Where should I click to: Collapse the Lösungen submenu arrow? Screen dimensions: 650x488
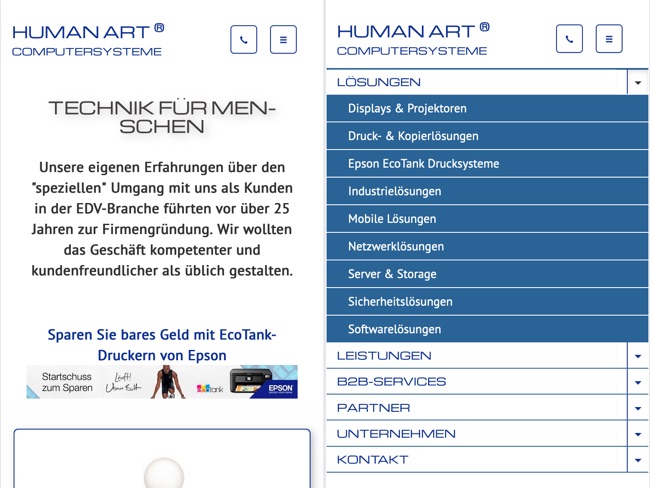[x=637, y=83]
